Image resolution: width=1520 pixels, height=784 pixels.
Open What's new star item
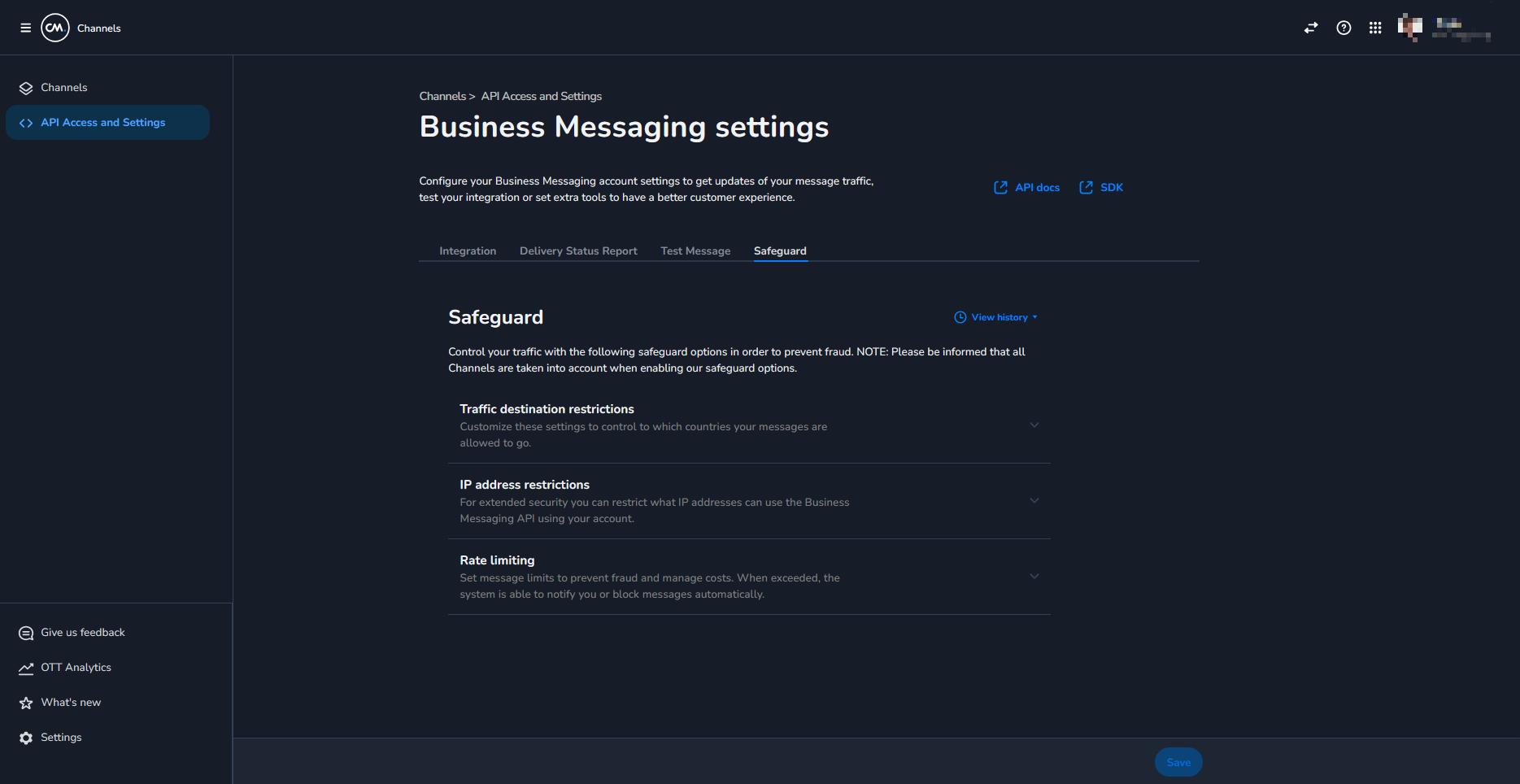tap(71, 703)
